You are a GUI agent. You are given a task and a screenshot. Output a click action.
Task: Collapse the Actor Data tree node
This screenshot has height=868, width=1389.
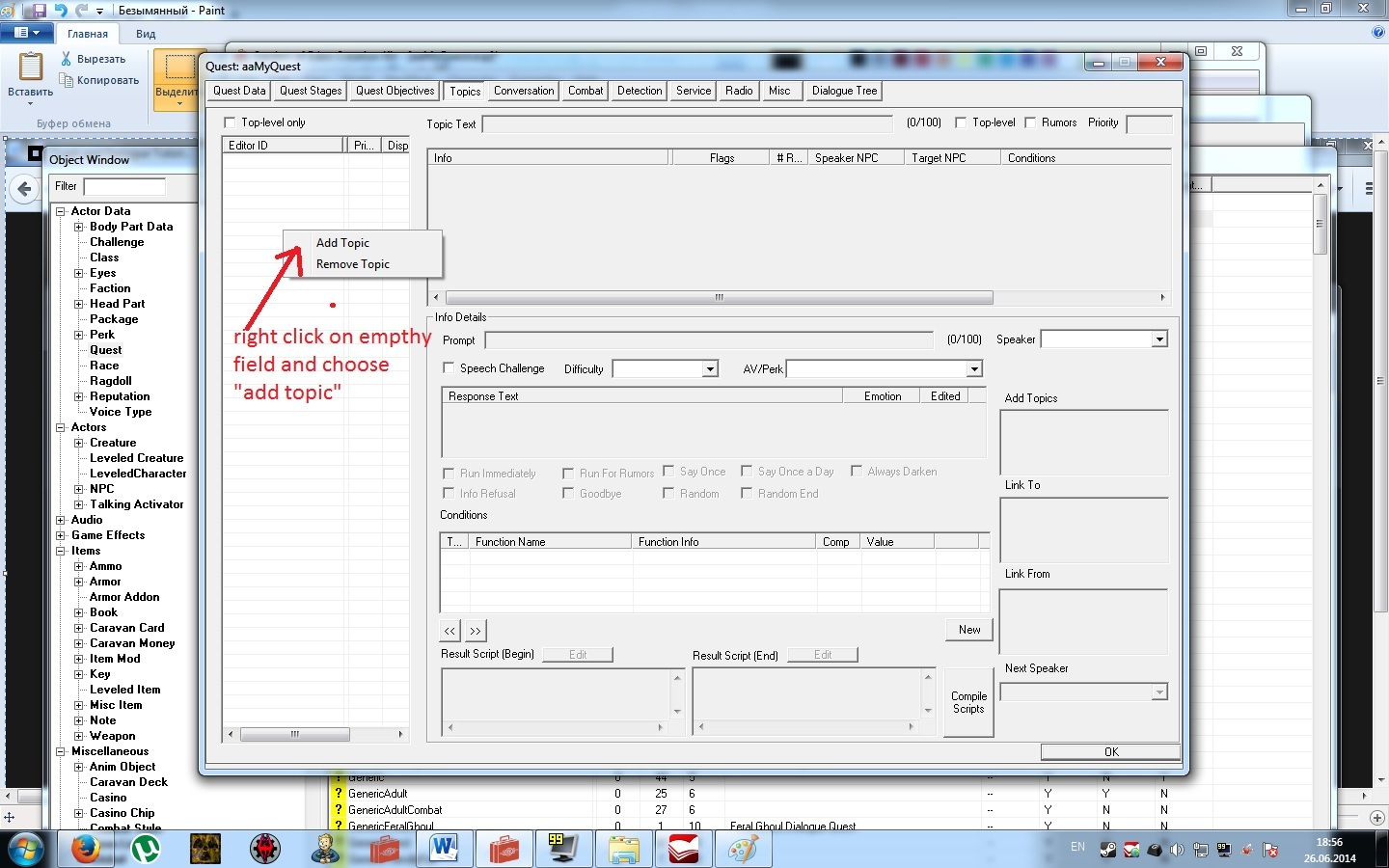click(60, 211)
